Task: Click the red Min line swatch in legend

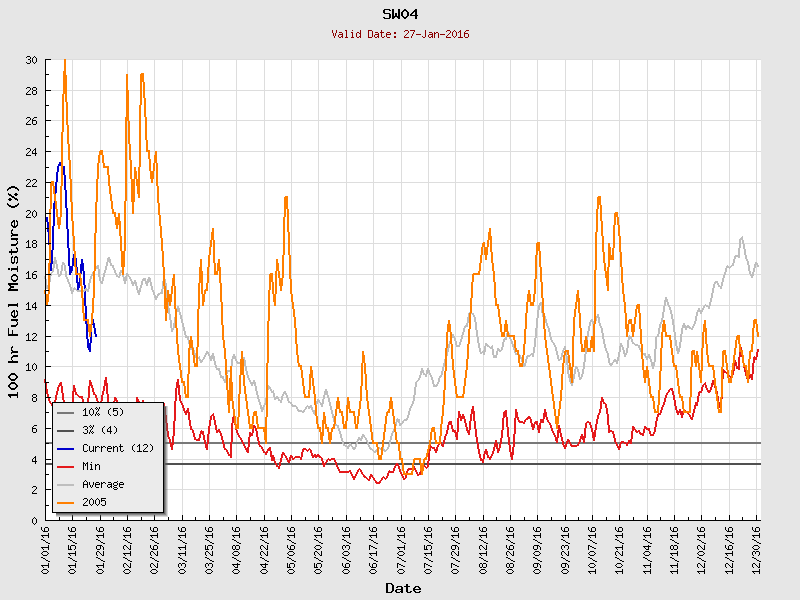Action: click(x=66, y=466)
